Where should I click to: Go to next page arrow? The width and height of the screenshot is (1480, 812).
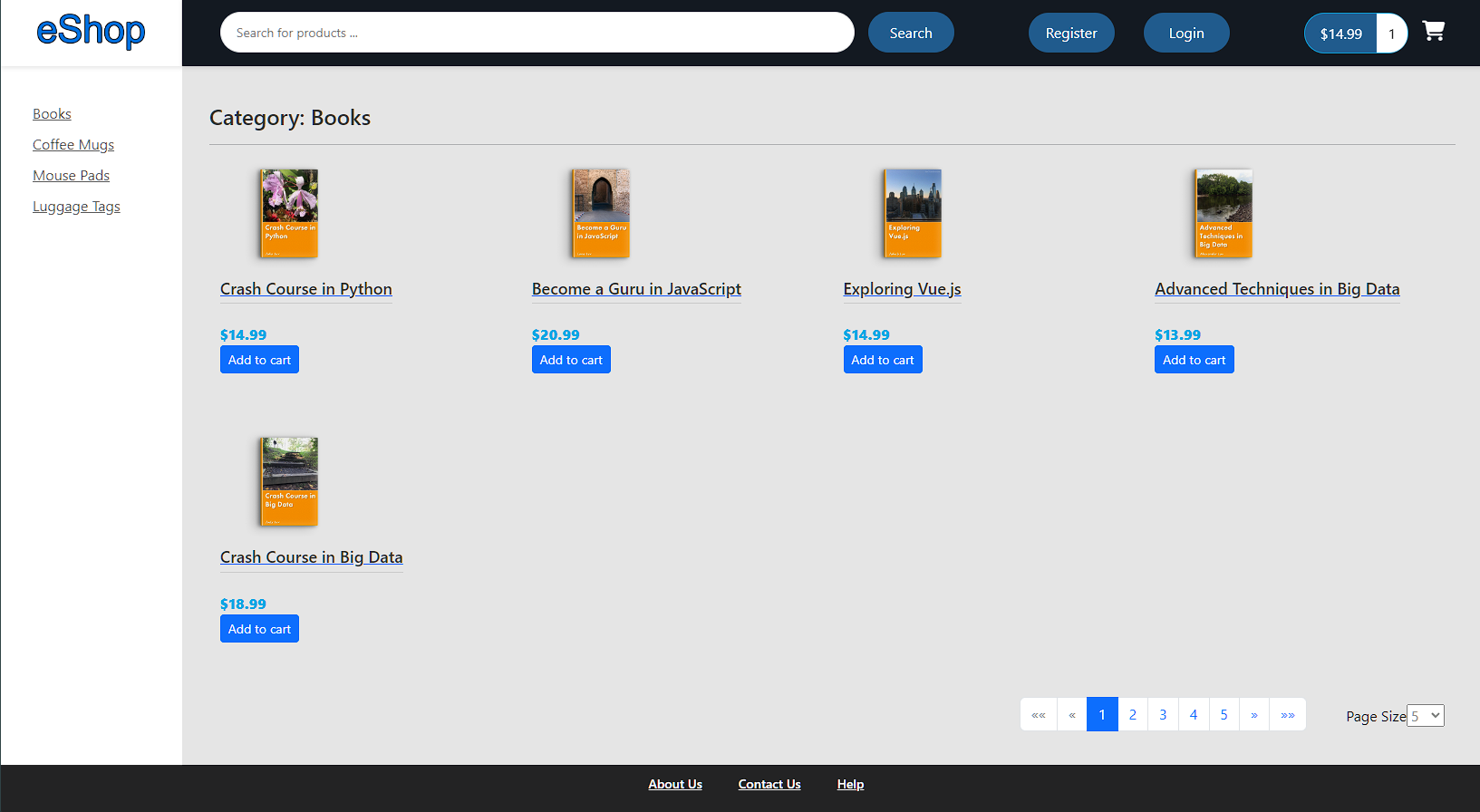(1253, 715)
